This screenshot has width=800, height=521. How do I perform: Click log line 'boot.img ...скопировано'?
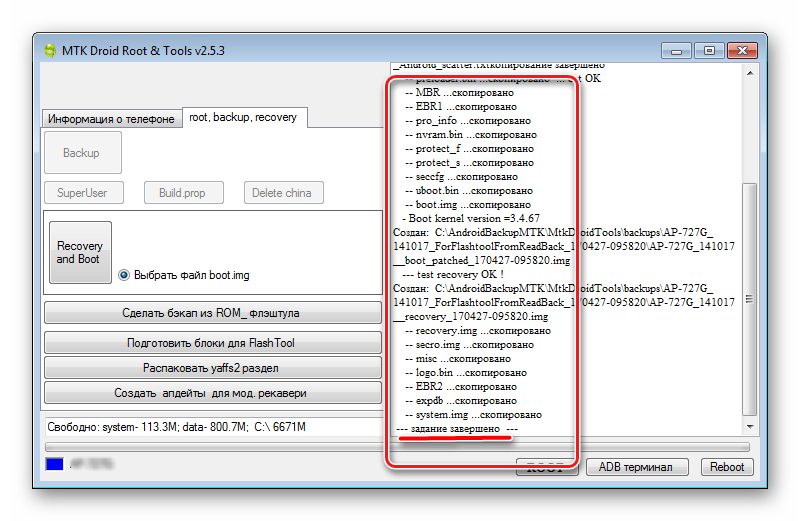click(468, 205)
